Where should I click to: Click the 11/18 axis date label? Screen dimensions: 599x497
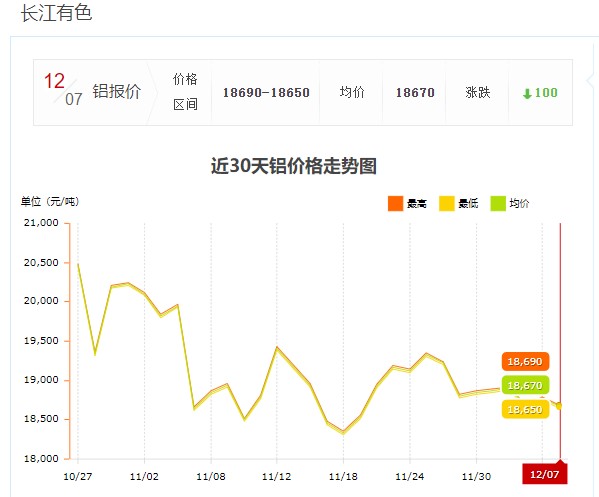pos(343,476)
